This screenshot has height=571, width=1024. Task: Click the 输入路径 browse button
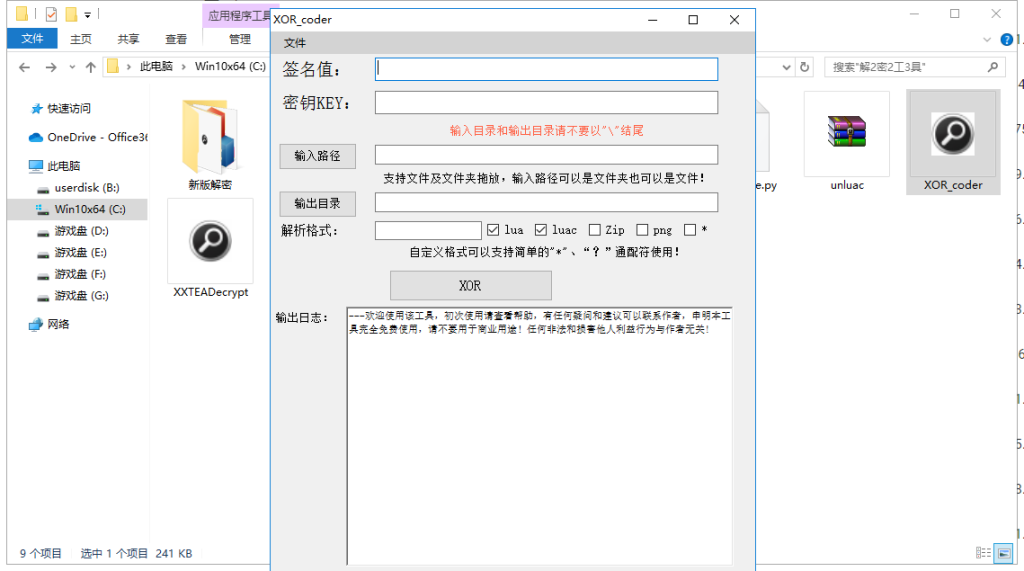click(317, 155)
